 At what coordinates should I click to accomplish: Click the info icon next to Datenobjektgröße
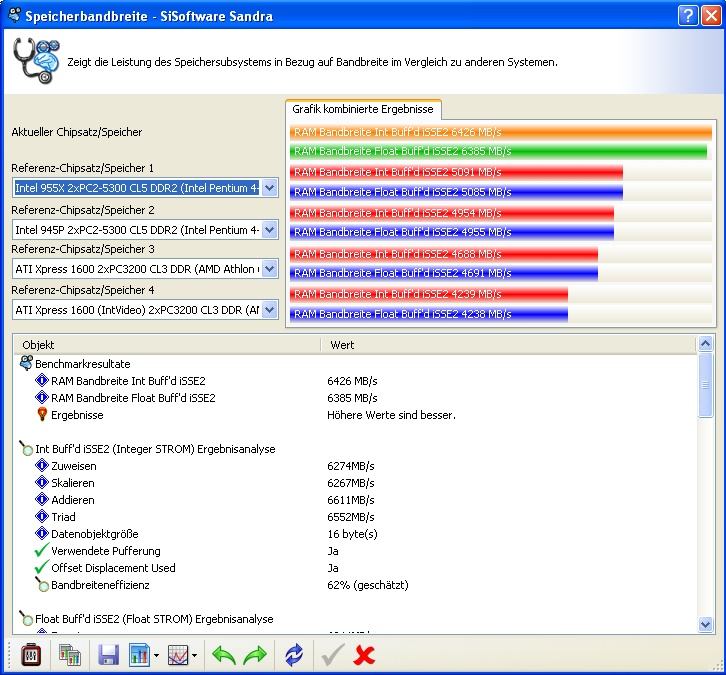click(42, 533)
